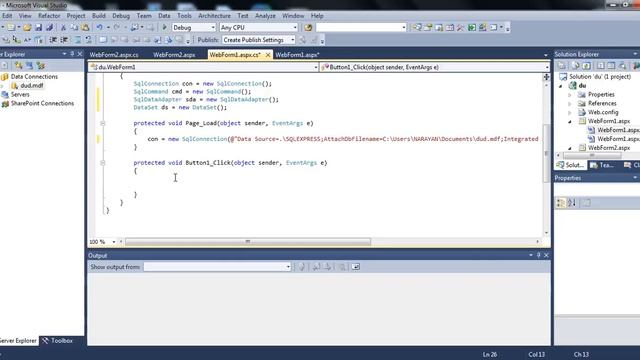Click the Open File folder icon
This screenshot has width=640, height=360.
coord(27,27)
